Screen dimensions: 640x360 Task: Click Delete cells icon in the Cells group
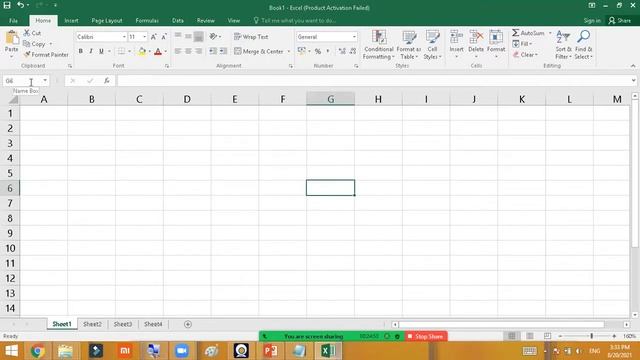(x=476, y=38)
